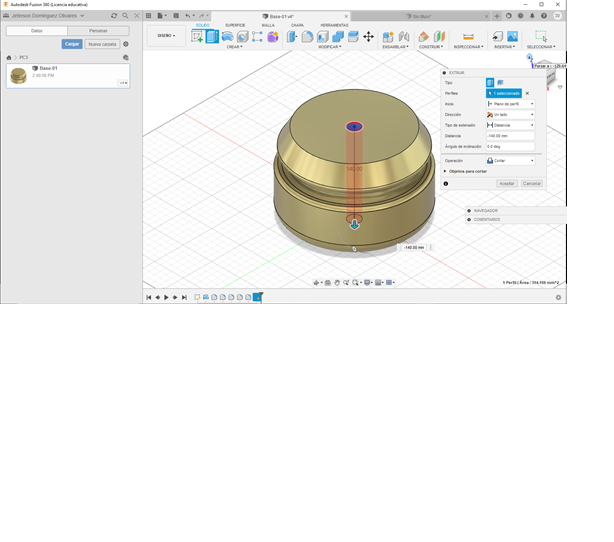Image resolution: width=614 pixels, height=542 pixels.
Task: Click the Pan hand icon in navigation bar
Action: point(337,282)
